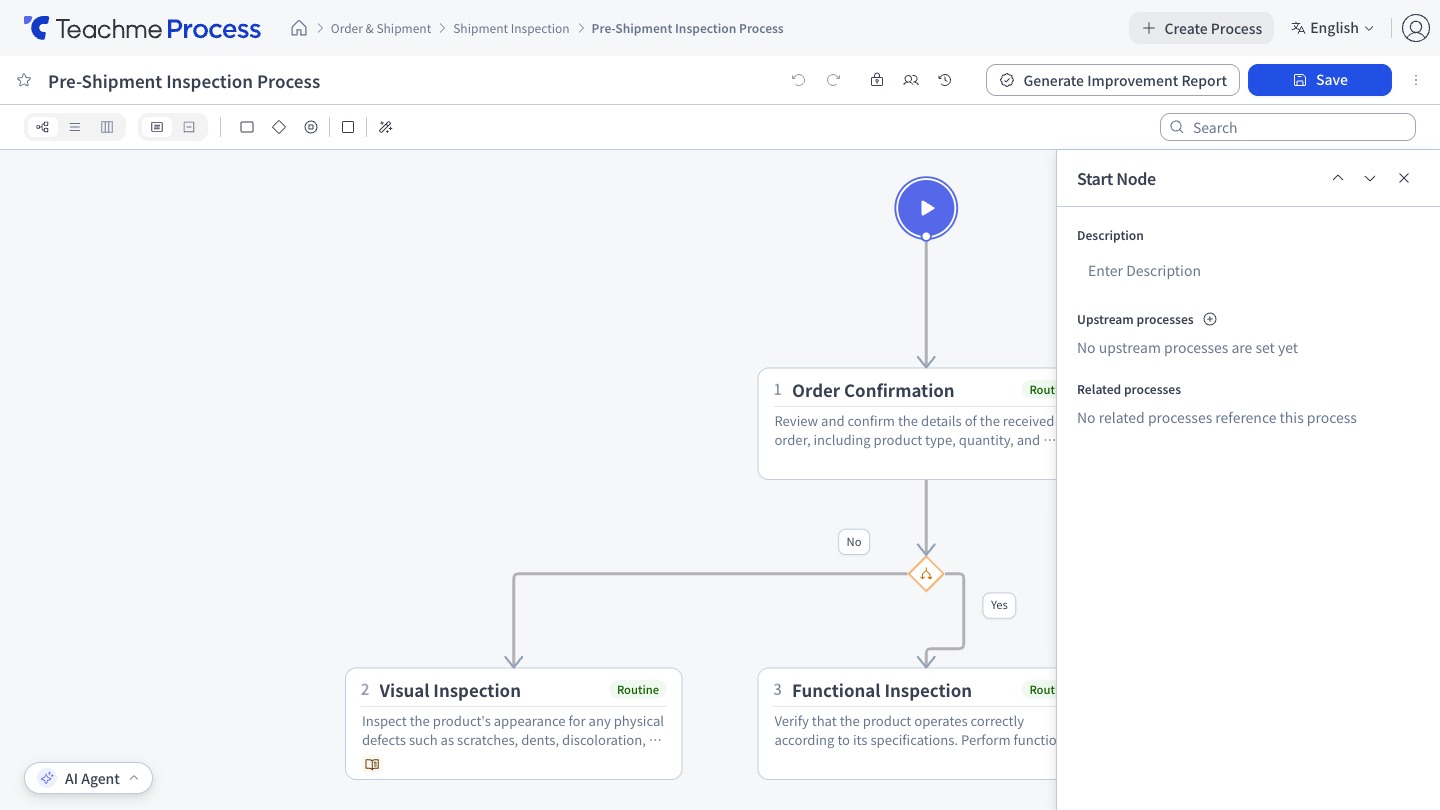
Task: Go to Teachme Process logo home
Action: pyautogui.click(x=142, y=28)
